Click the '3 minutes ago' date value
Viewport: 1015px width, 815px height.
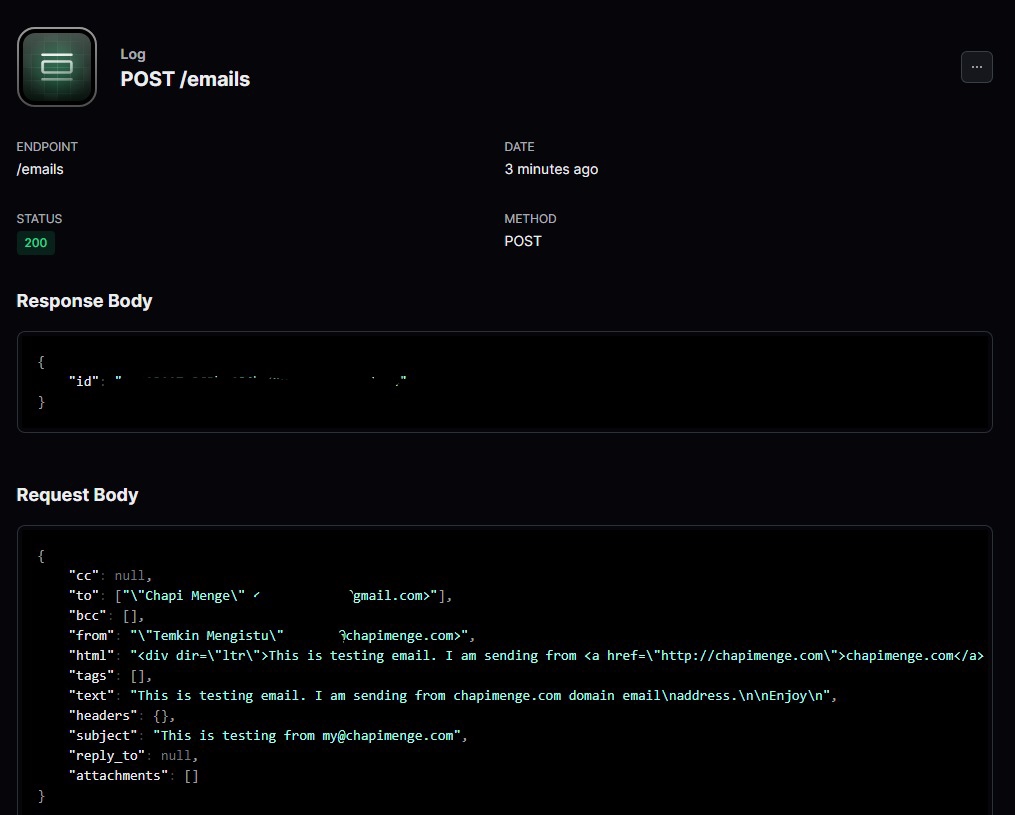point(551,169)
